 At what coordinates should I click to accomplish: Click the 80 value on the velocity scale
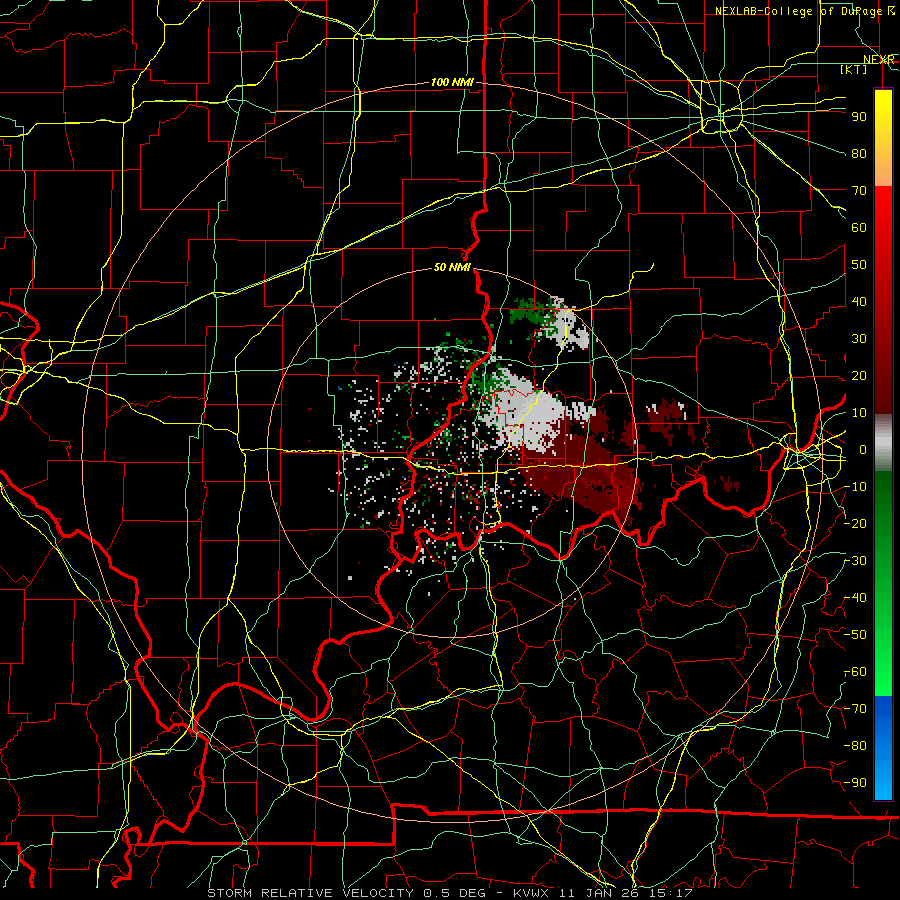click(859, 154)
